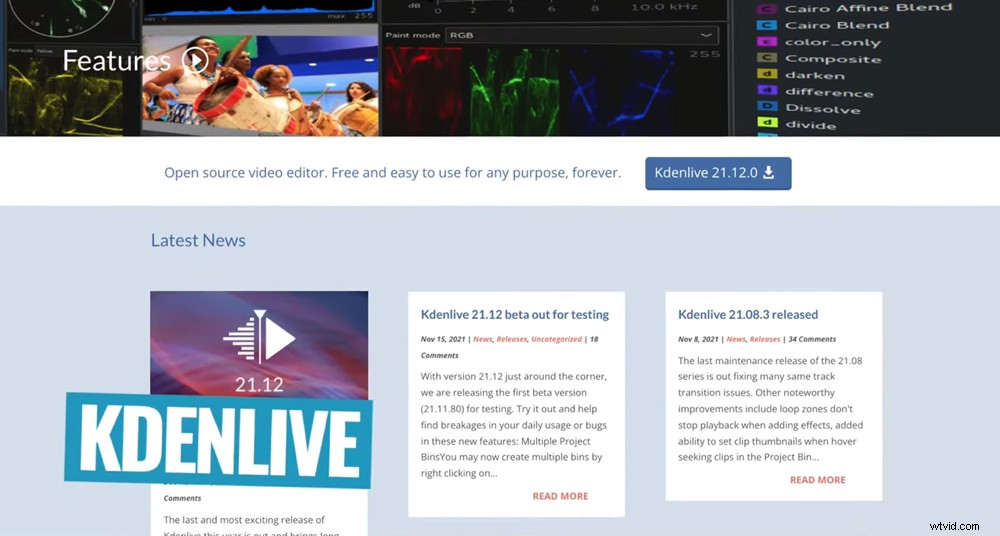Image resolution: width=1000 pixels, height=536 pixels.
Task: Click the green channel RGB parade display
Action: tap(514, 91)
